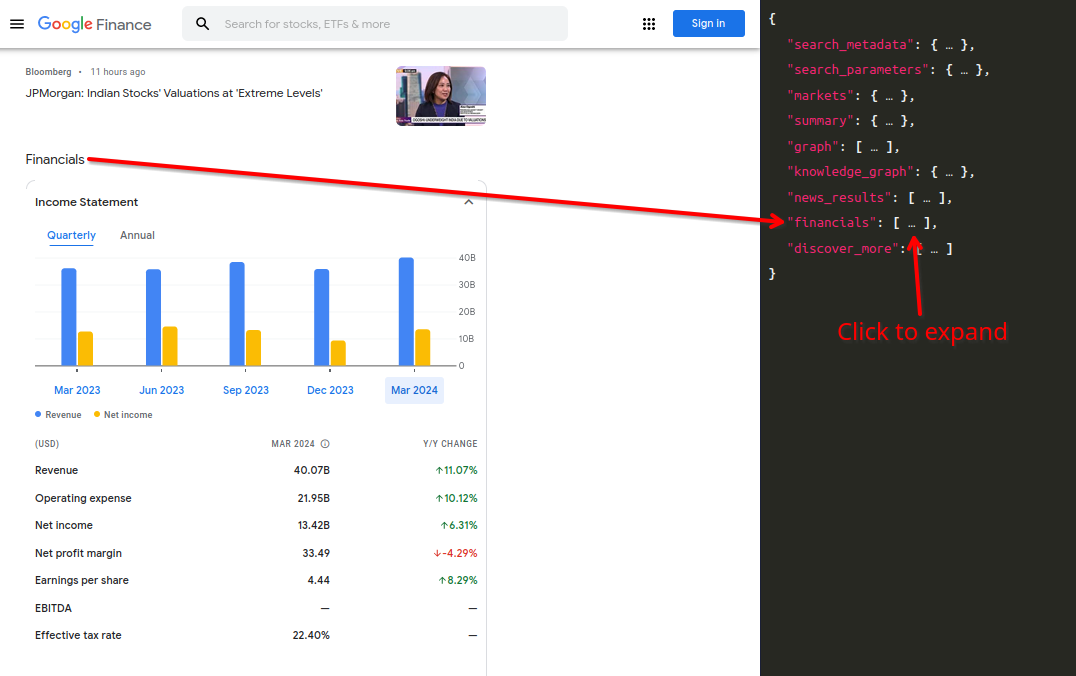Expand the graph JSON array
The height and width of the screenshot is (676, 1076).
tap(874, 147)
